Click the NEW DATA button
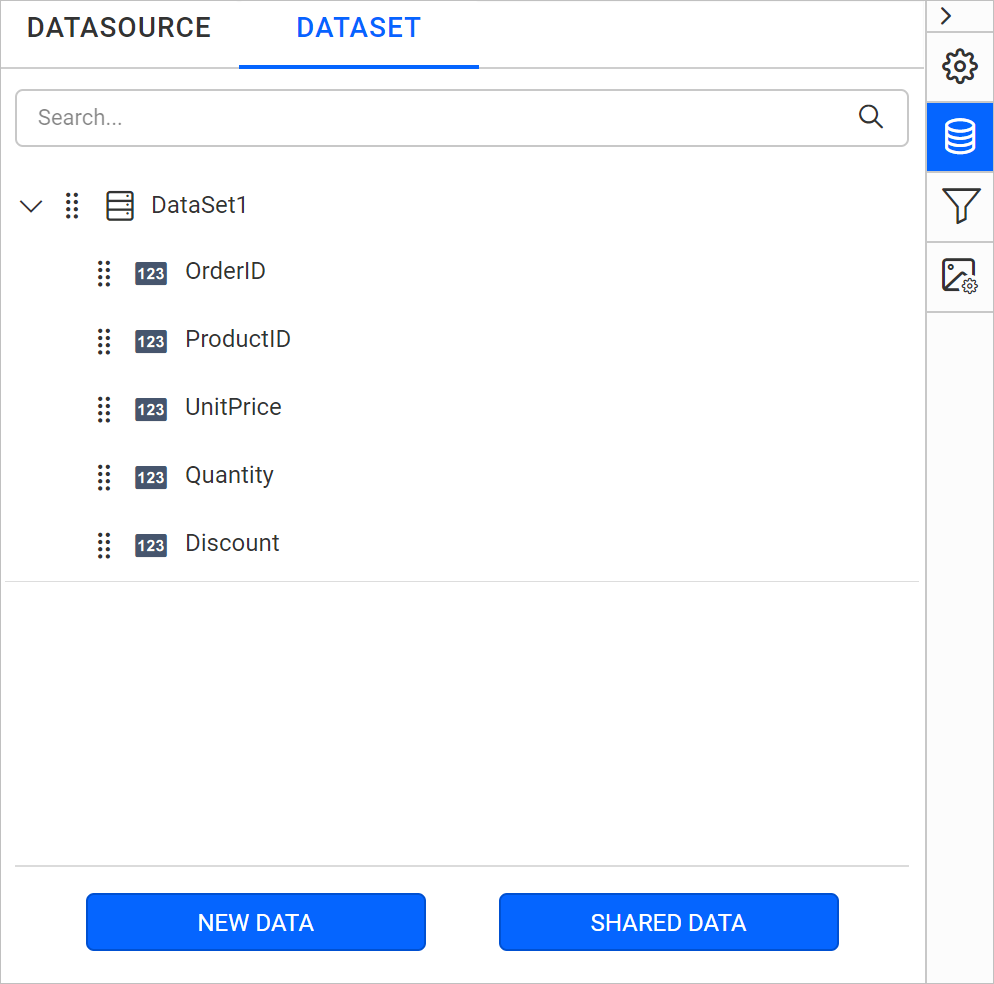Image resolution: width=994 pixels, height=984 pixels. coord(255,922)
